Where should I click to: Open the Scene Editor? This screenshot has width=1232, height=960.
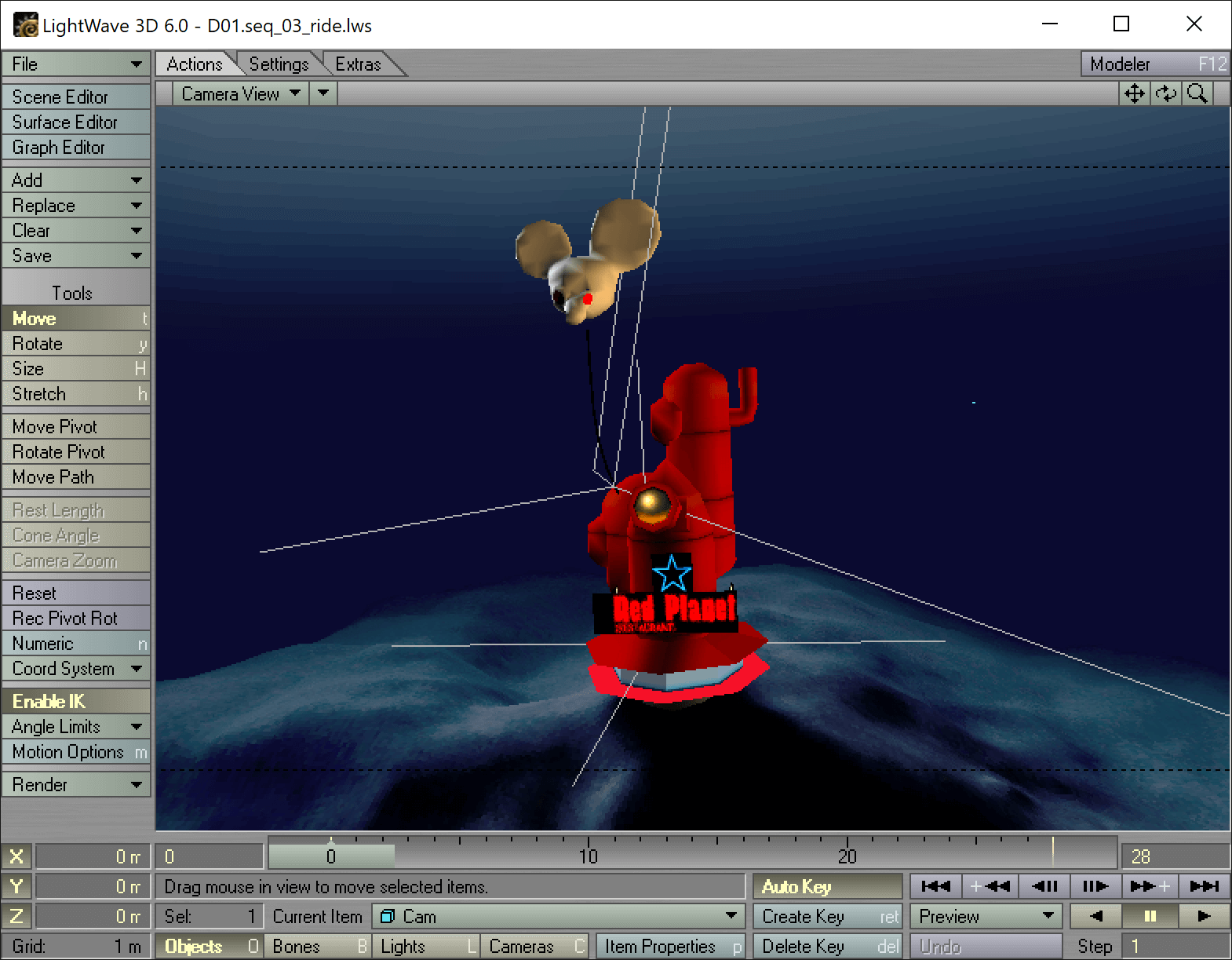[x=76, y=97]
